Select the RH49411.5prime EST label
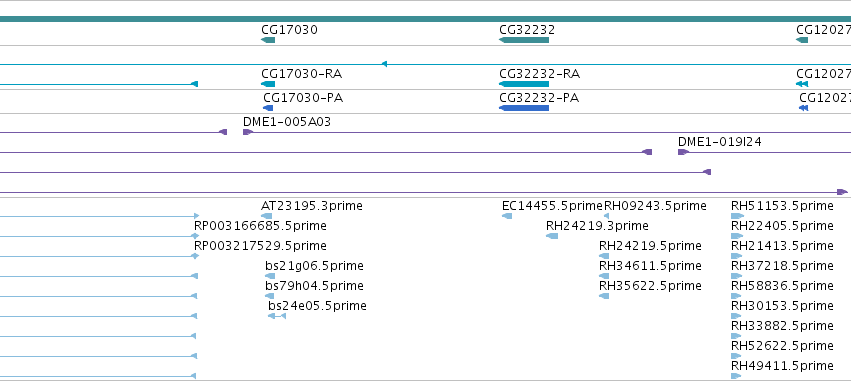The width and height of the screenshot is (851, 381). [782, 366]
